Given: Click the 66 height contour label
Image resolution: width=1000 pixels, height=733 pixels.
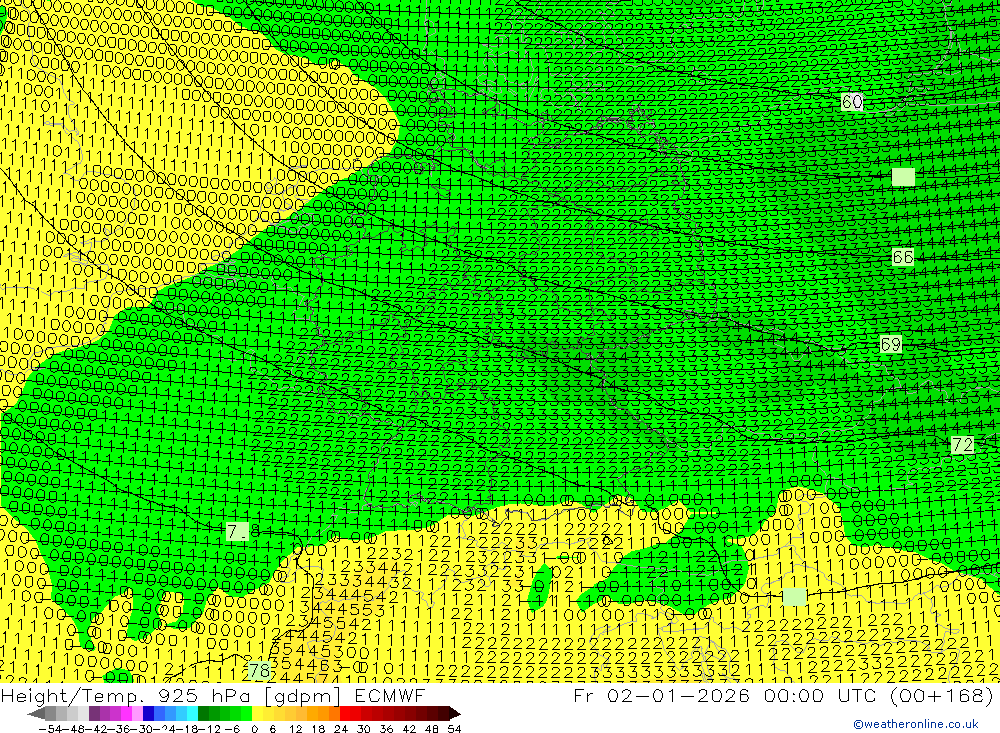Looking at the screenshot, I should pyautogui.click(x=903, y=257).
